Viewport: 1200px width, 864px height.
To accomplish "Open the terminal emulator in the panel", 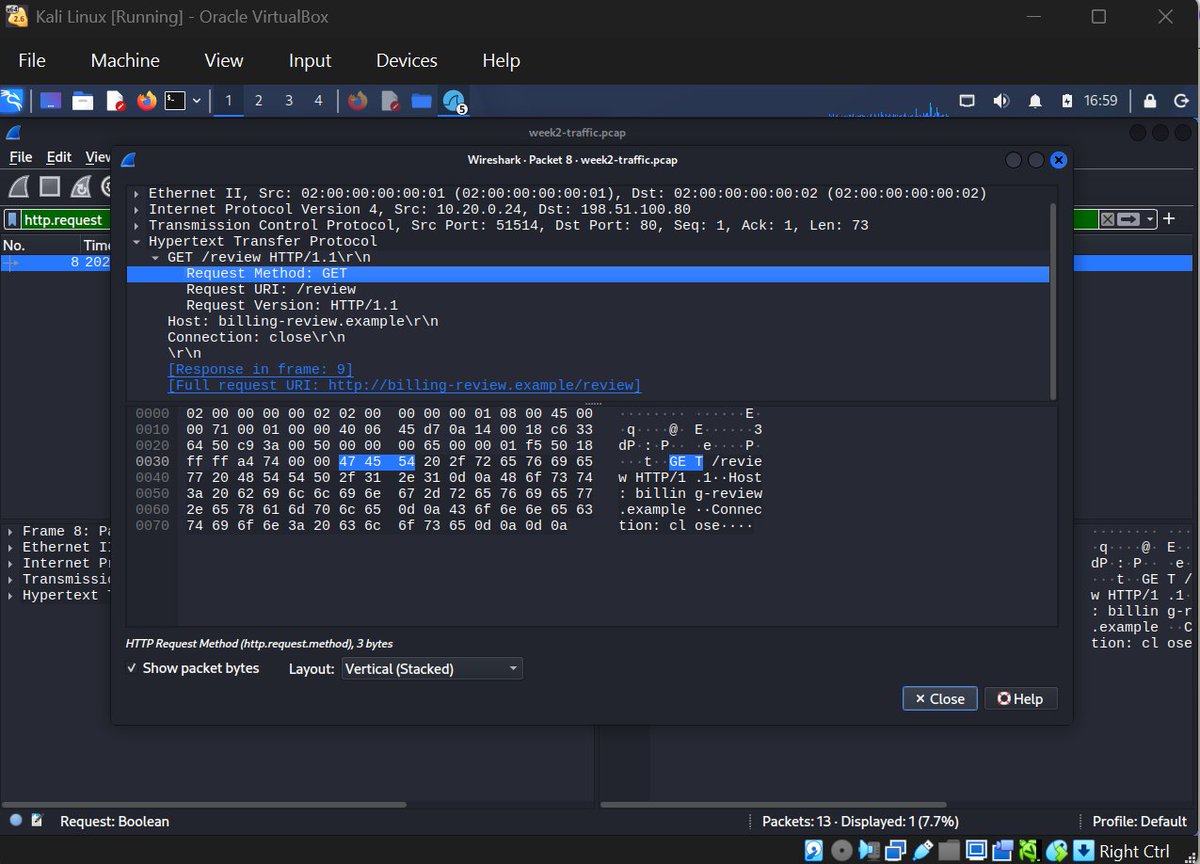I will click(175, 101).
